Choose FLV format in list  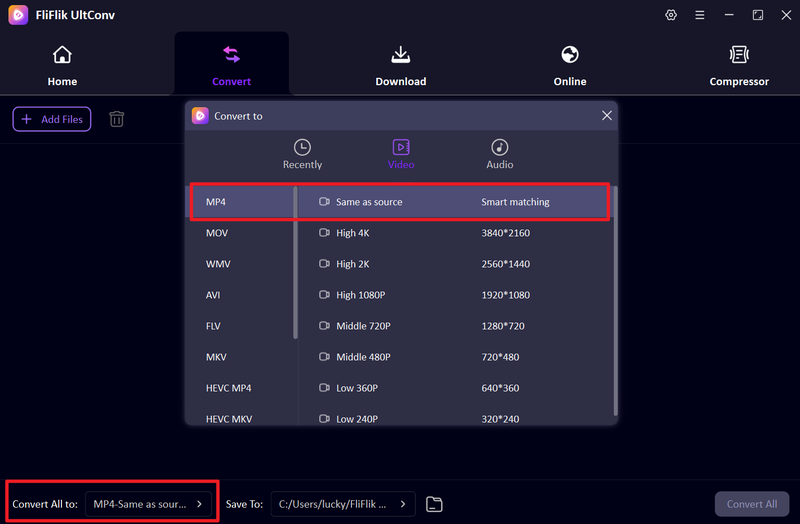[x=240, y=326]
